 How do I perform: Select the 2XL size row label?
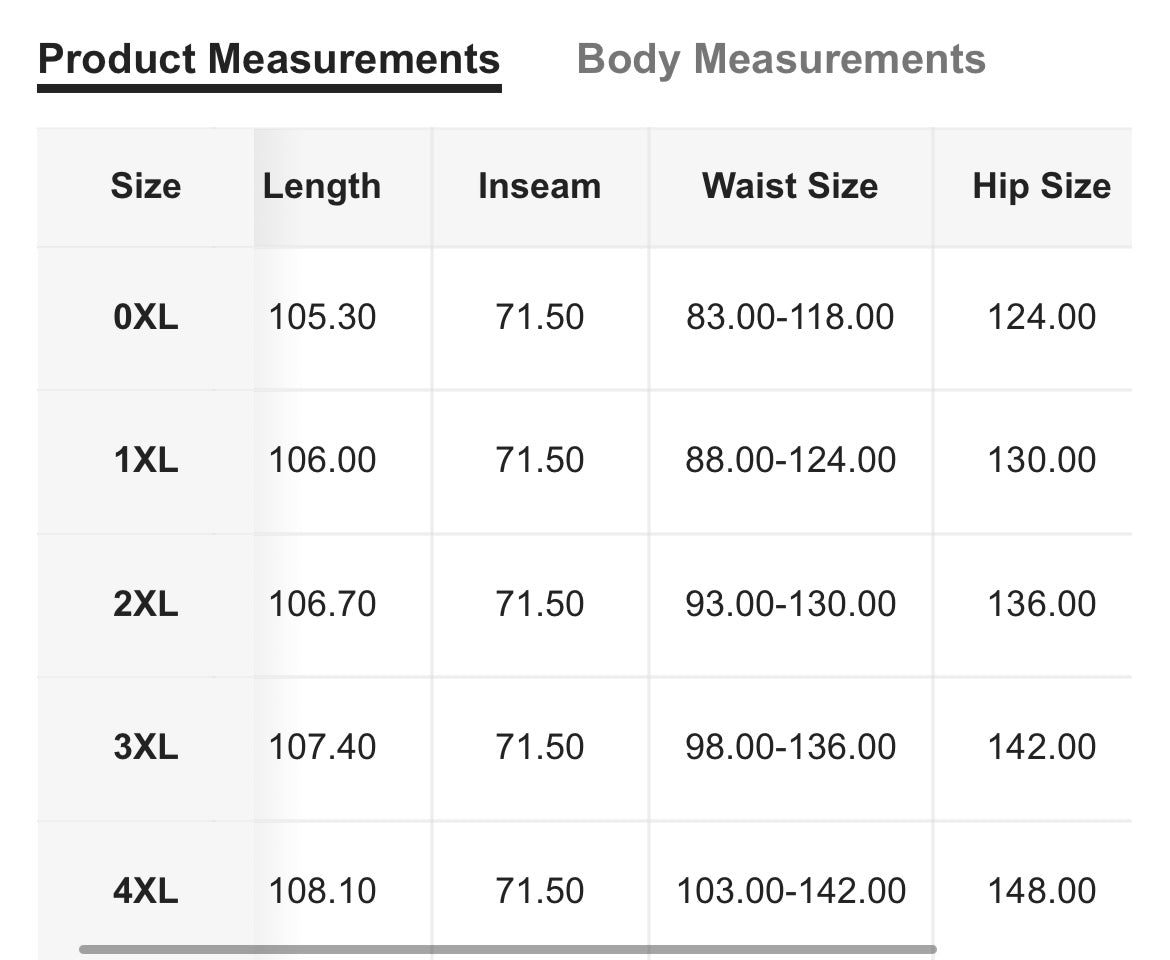point(146,603)
